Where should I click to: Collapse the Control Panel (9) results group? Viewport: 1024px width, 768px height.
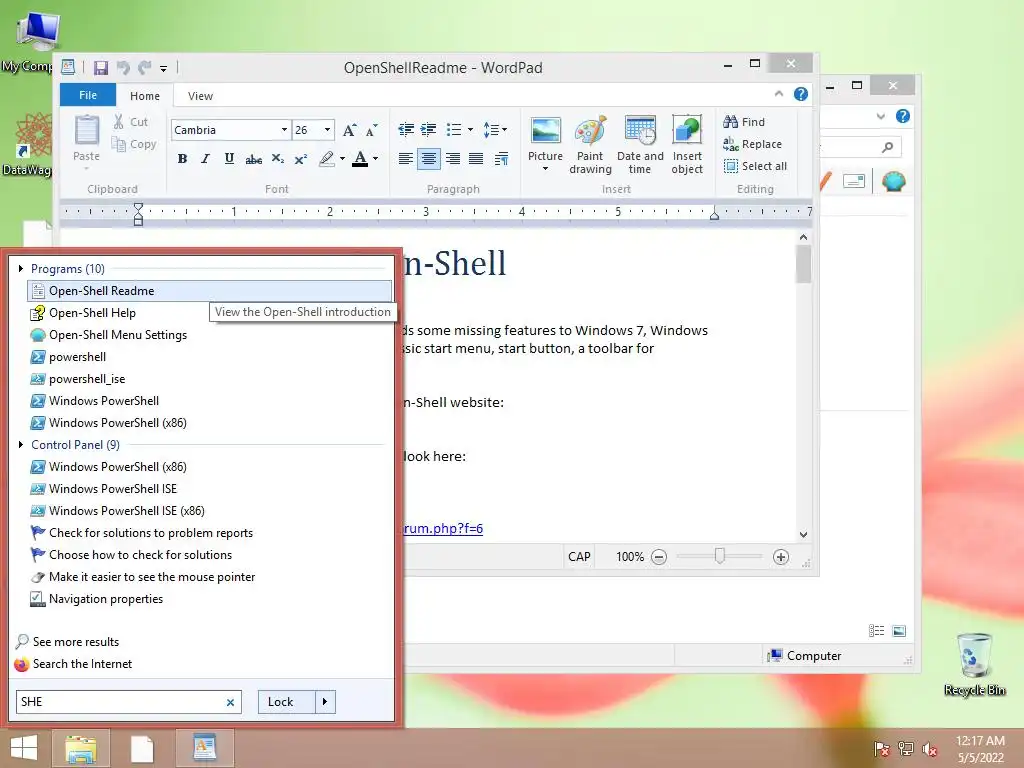pyautogui.click(x=21, y=445)
